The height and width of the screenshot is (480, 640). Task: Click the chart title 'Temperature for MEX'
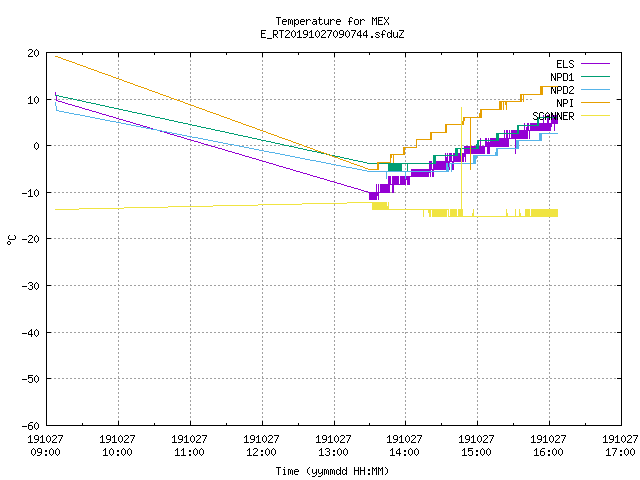click(x=332, y=21)
